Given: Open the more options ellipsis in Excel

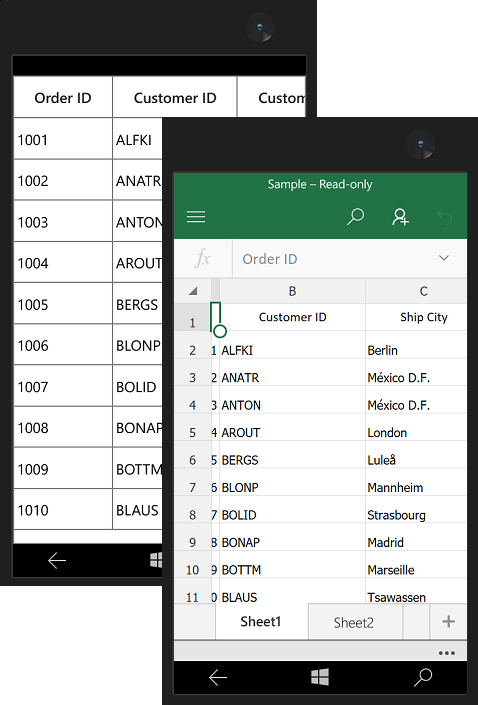Looking at the screenshot, I should (447, 653).
